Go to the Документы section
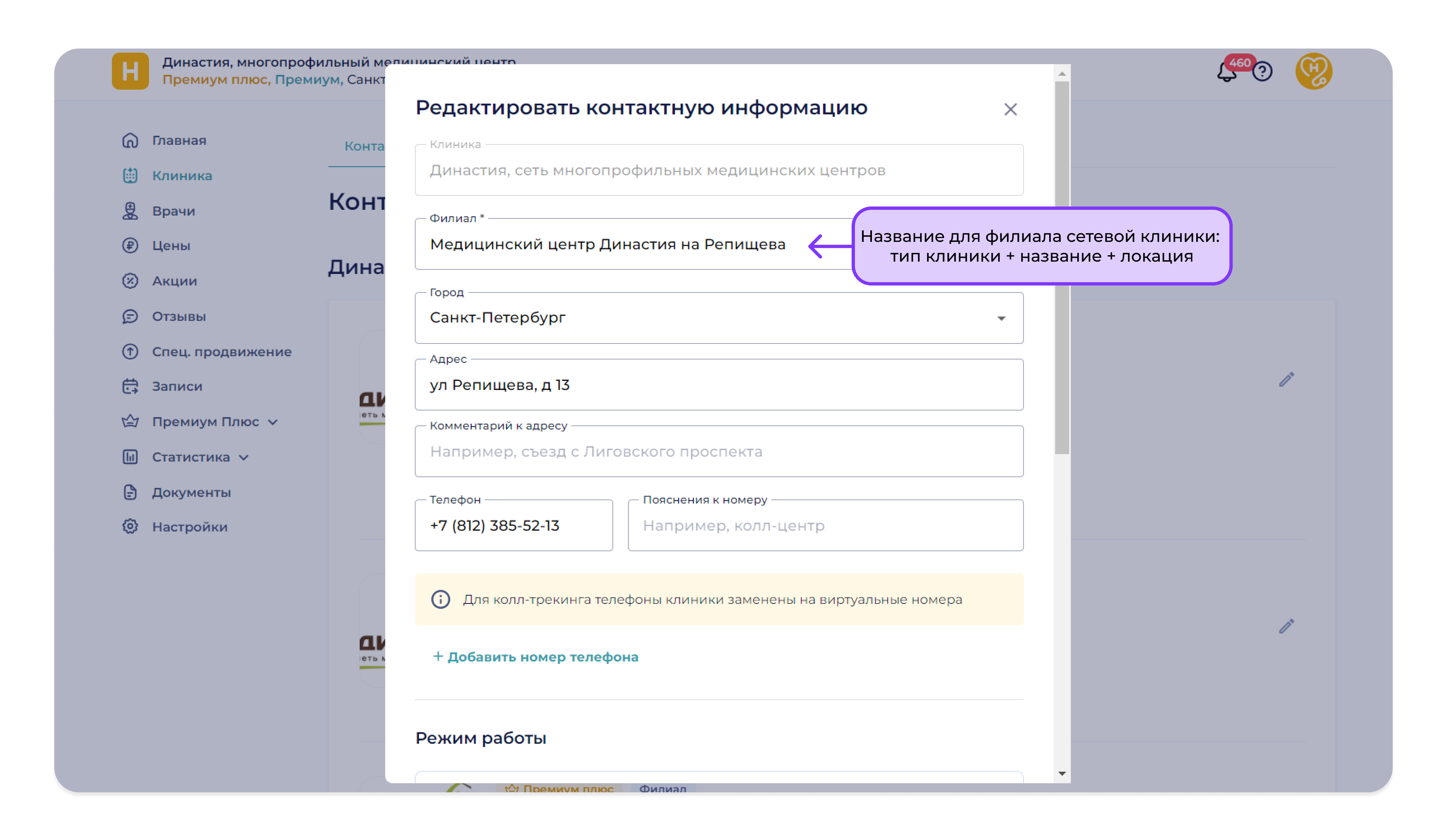The width and height of the screenshot is (1447, 840). coord(191,492)
